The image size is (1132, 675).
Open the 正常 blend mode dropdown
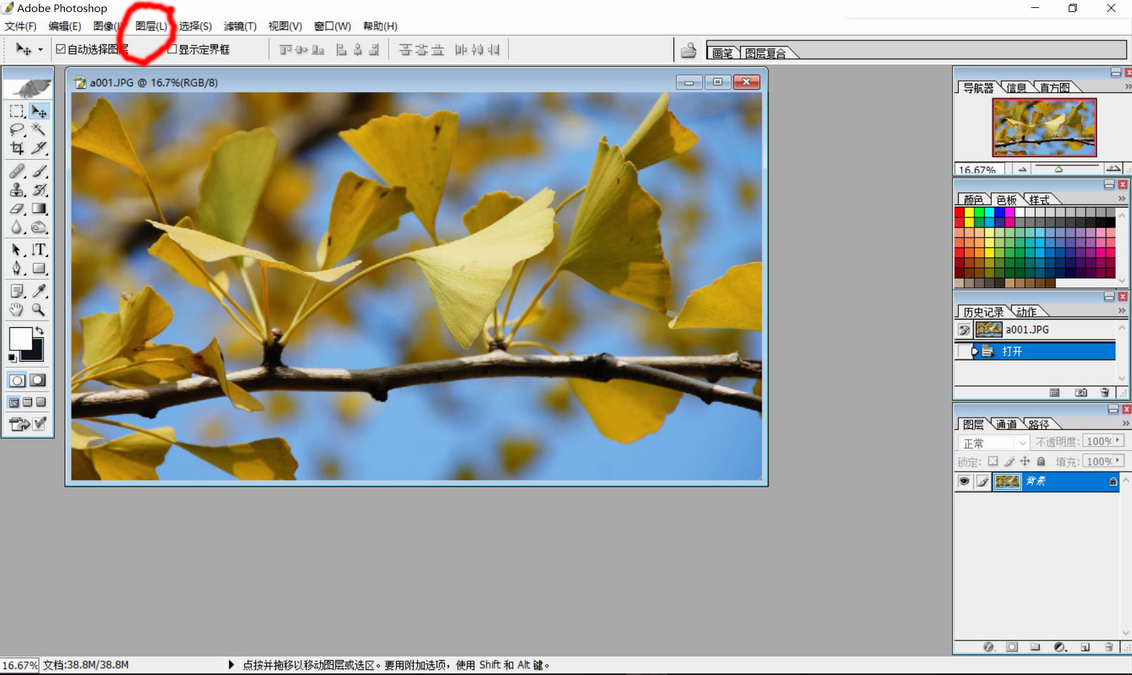coord(993,443)
